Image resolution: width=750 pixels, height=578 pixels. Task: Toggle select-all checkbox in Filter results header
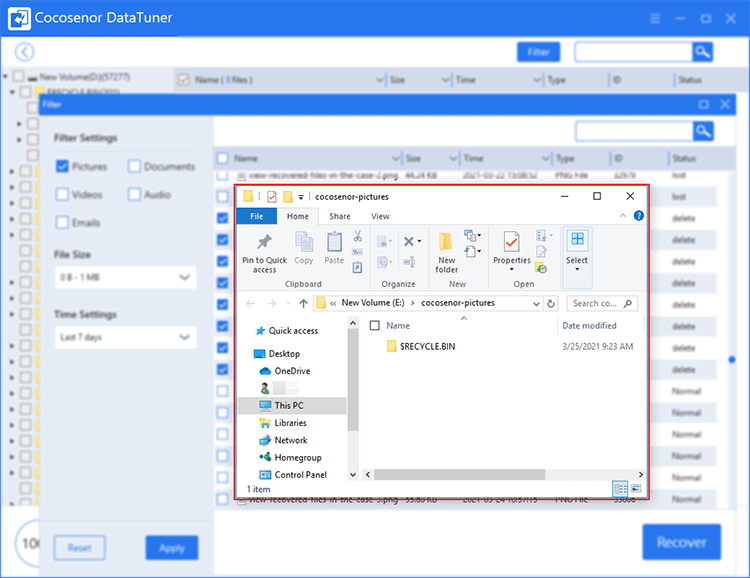pos(222,158)
